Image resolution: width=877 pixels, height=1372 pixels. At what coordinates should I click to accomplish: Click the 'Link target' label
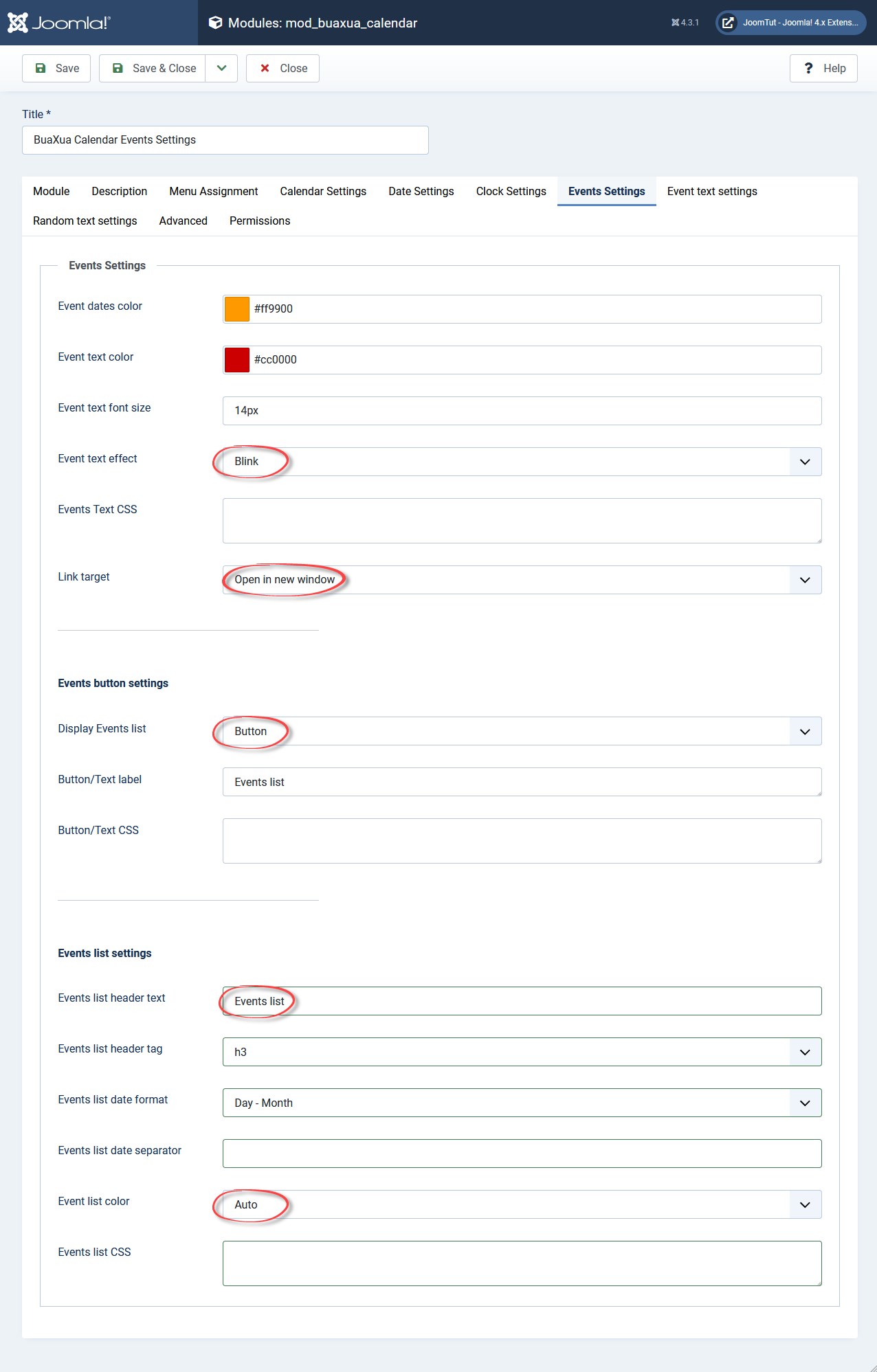[x=84, y=576]
